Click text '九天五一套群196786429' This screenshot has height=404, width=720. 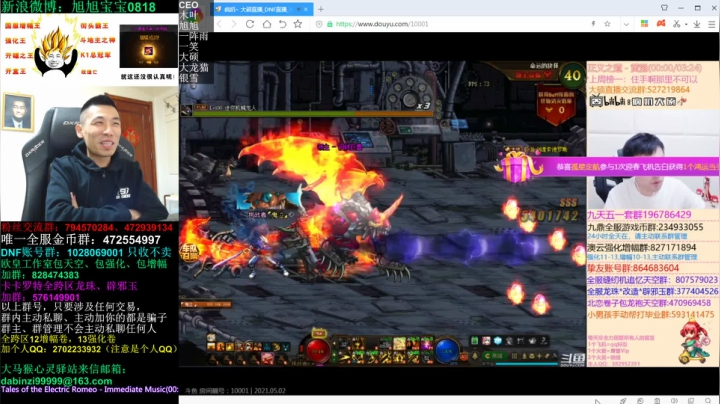click(639, 215)
